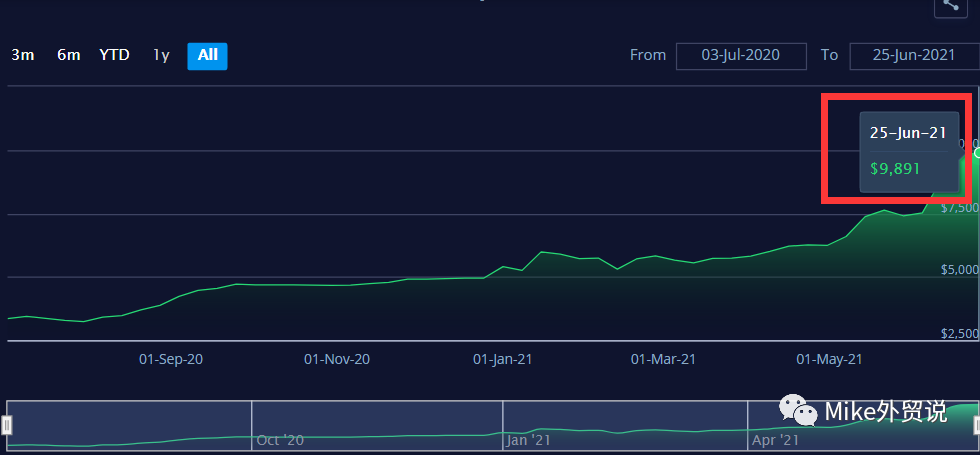Click the chart's last data point marker
The width and height of the screenshot is (980, 455).
point(977,152)
